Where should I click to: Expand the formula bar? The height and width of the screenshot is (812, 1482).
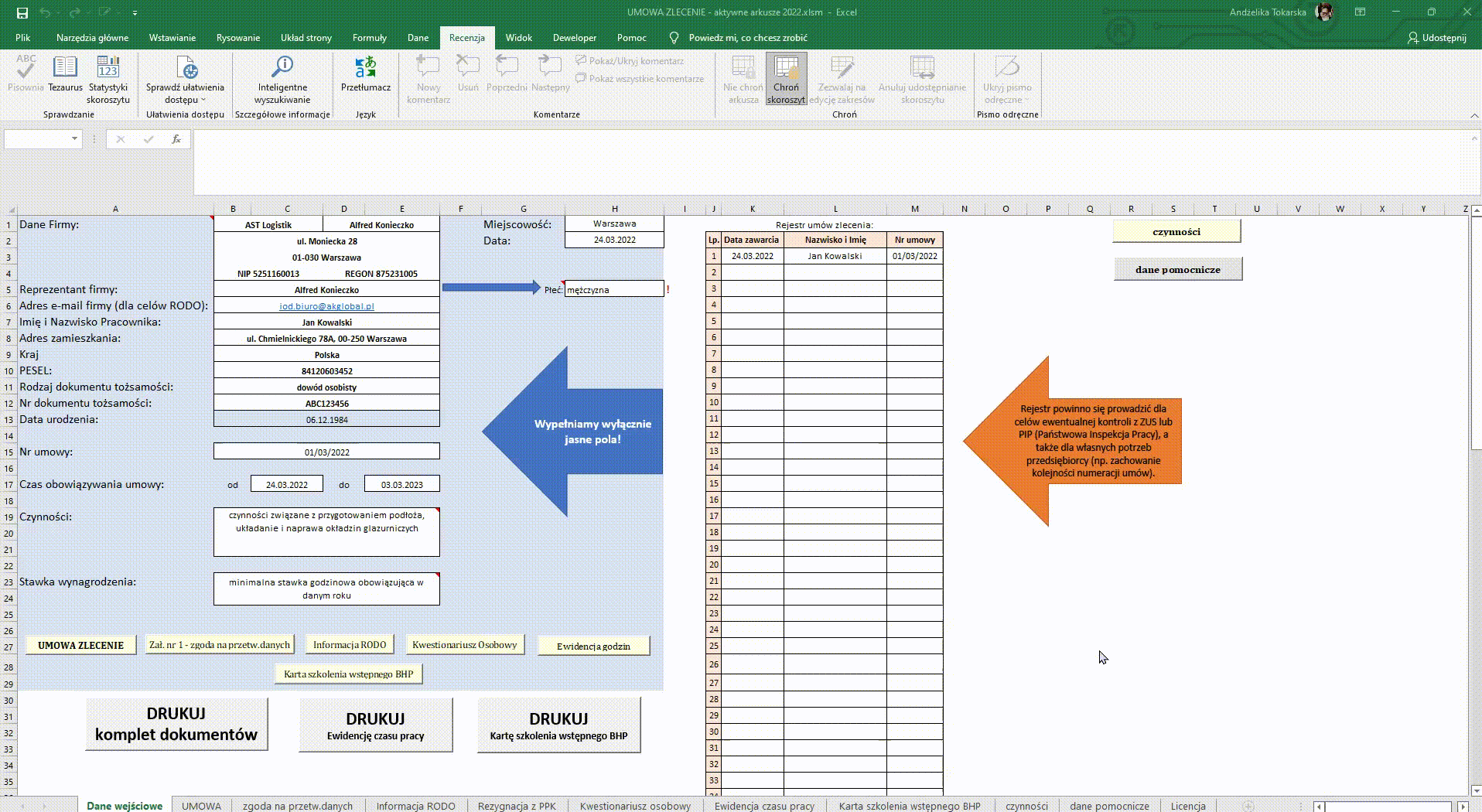1473,138
